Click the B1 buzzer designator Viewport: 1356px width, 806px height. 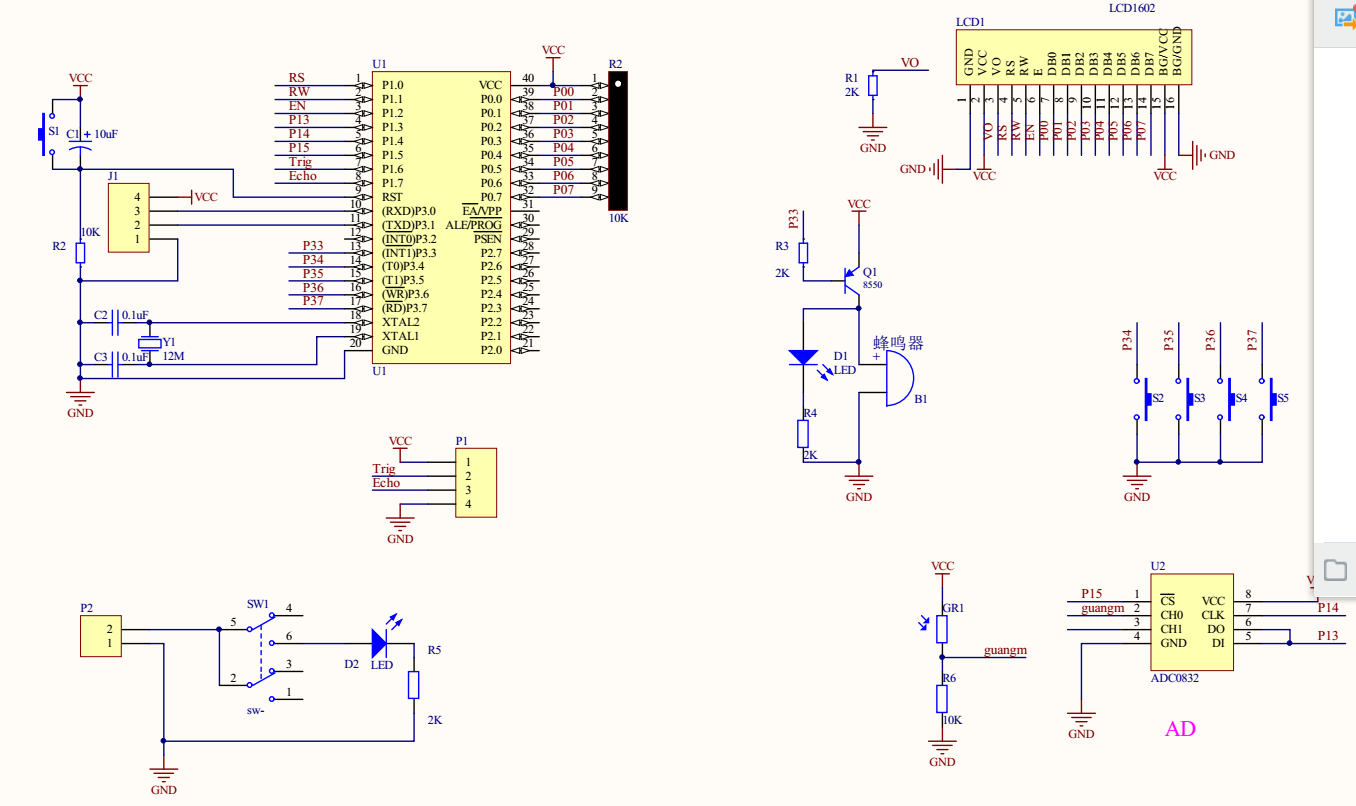tap(921, 399)
